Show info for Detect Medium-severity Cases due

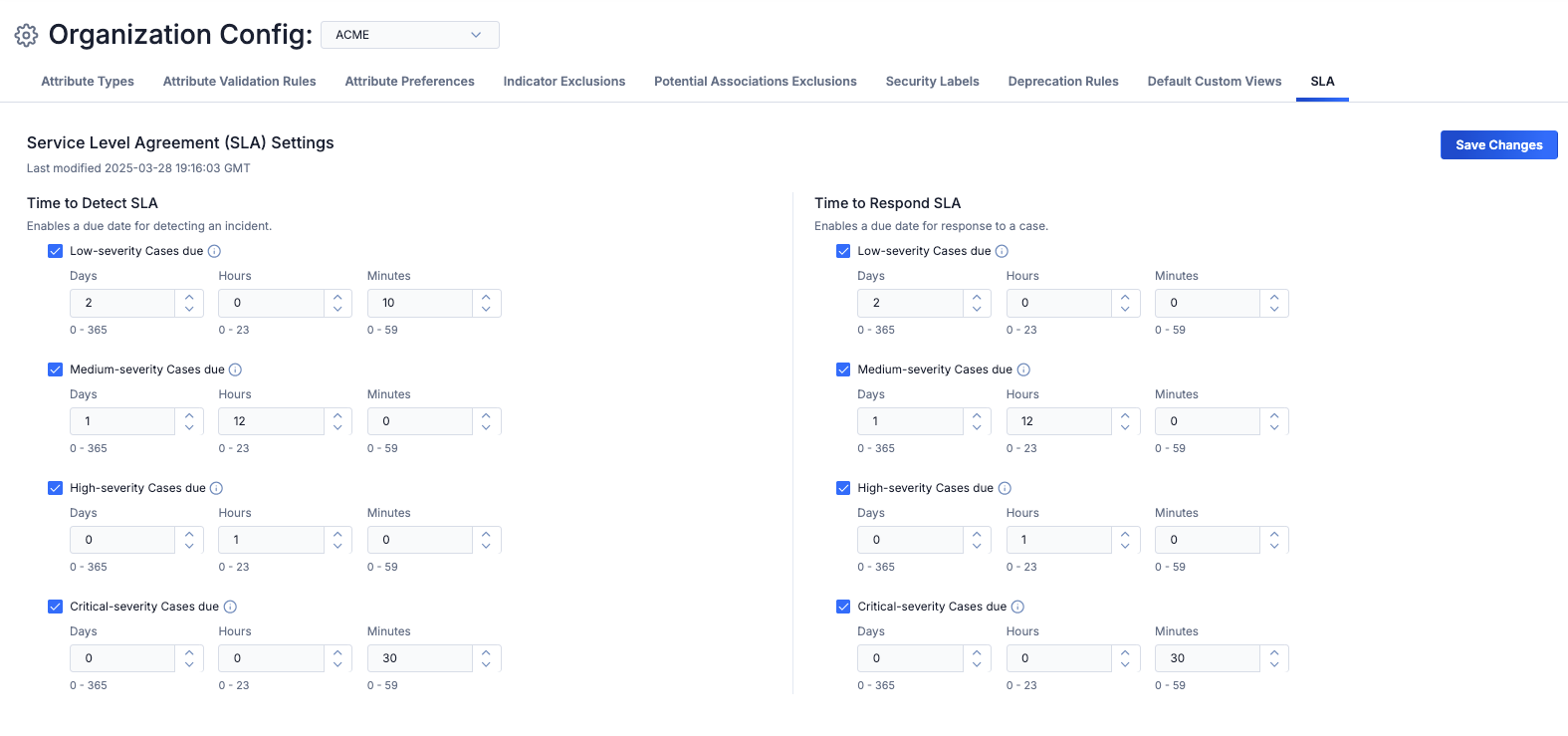pos(235,369)
